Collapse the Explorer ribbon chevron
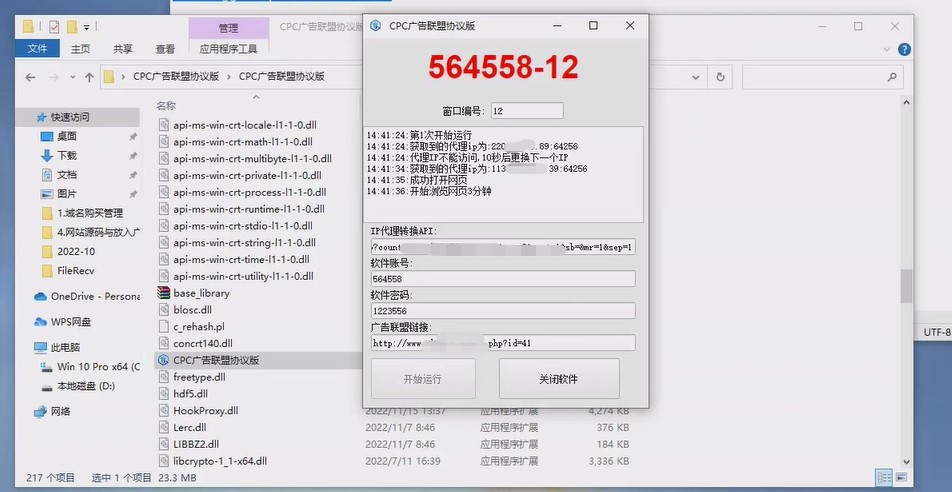 tap(886, 50)
